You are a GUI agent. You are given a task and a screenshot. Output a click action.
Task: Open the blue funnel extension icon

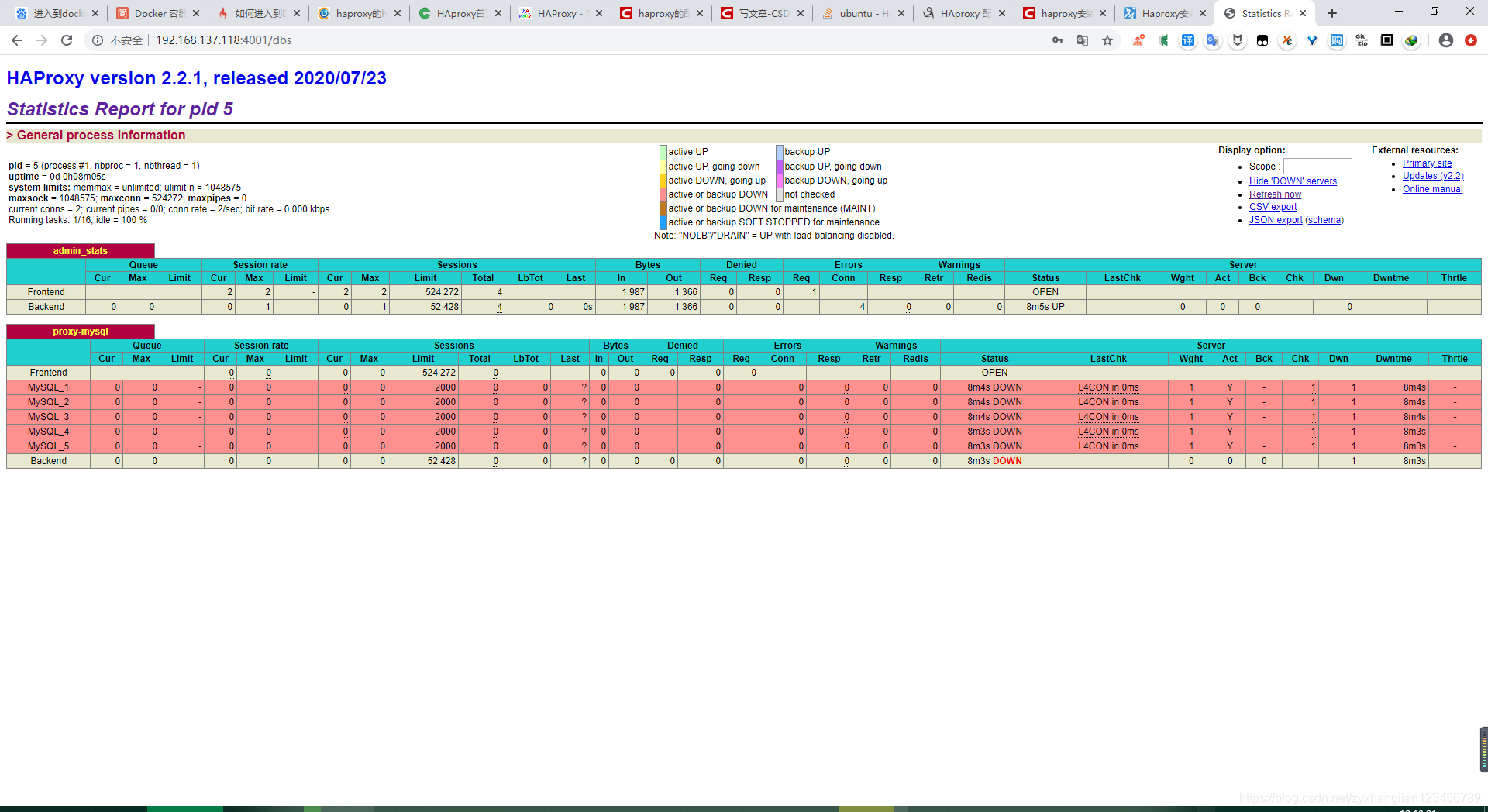(x=1312, y=40)
